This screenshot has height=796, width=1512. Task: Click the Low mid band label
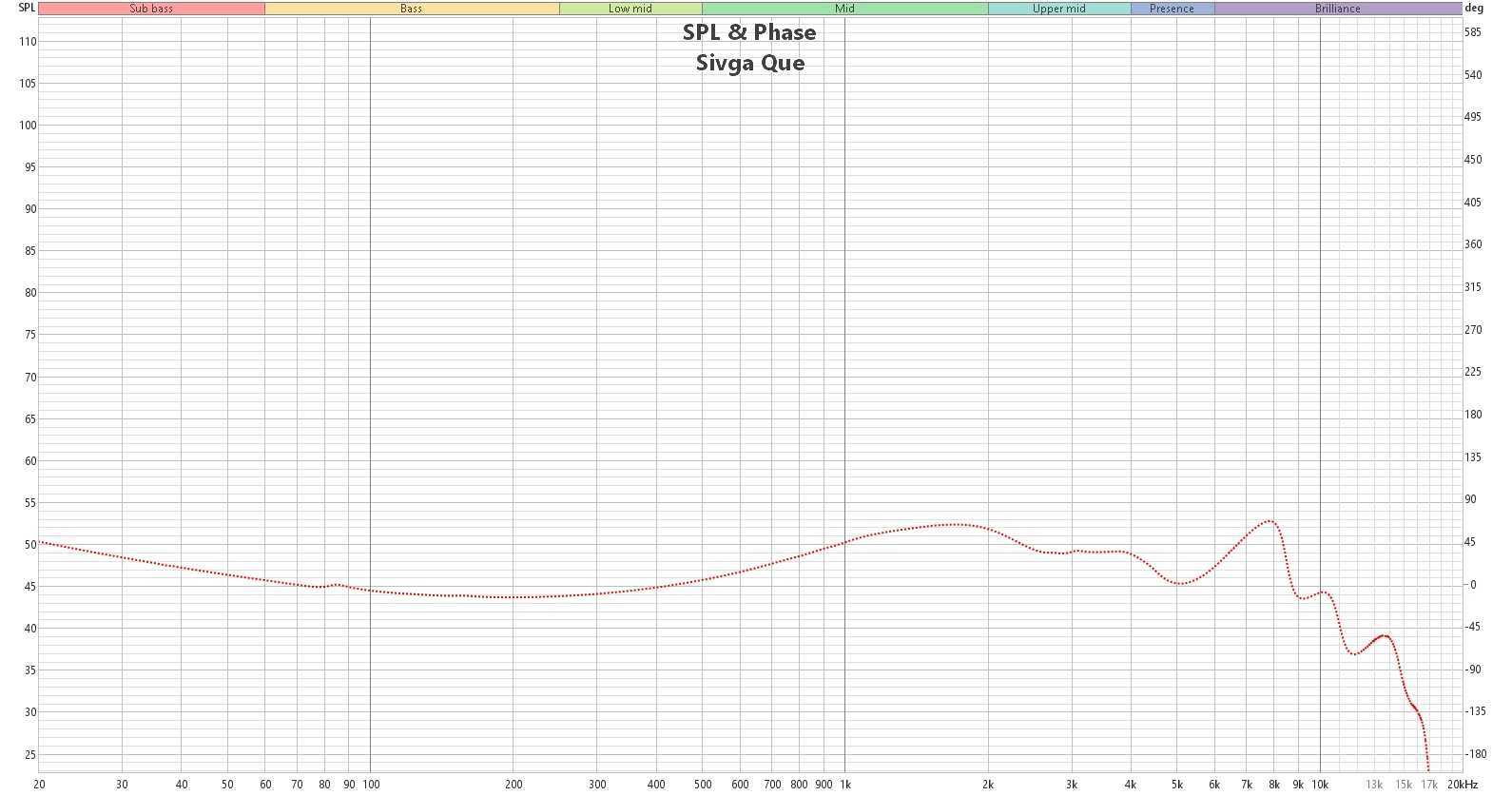point(630,9)
